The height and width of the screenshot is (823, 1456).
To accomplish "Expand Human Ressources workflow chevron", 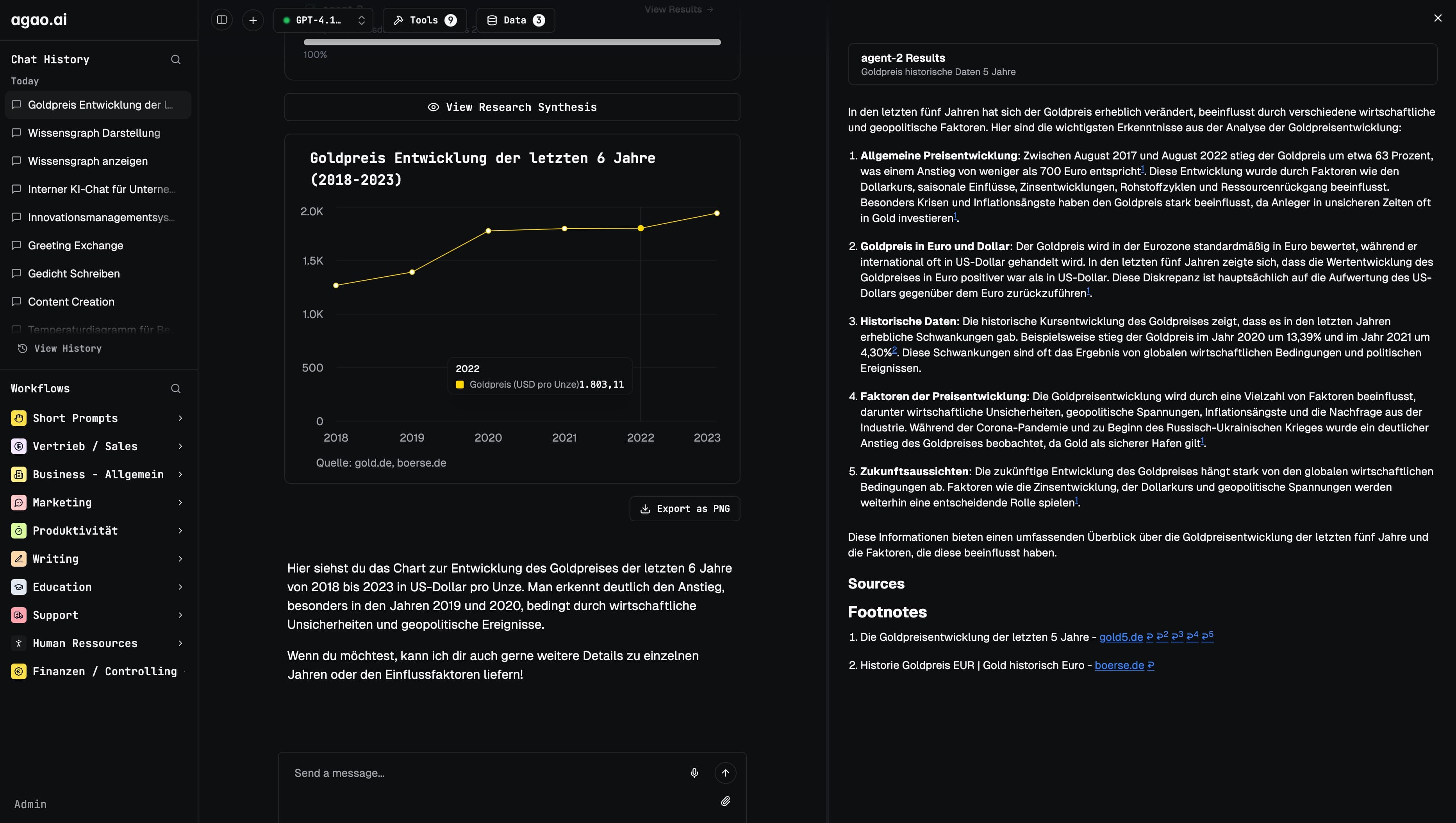I will point(180,643).
